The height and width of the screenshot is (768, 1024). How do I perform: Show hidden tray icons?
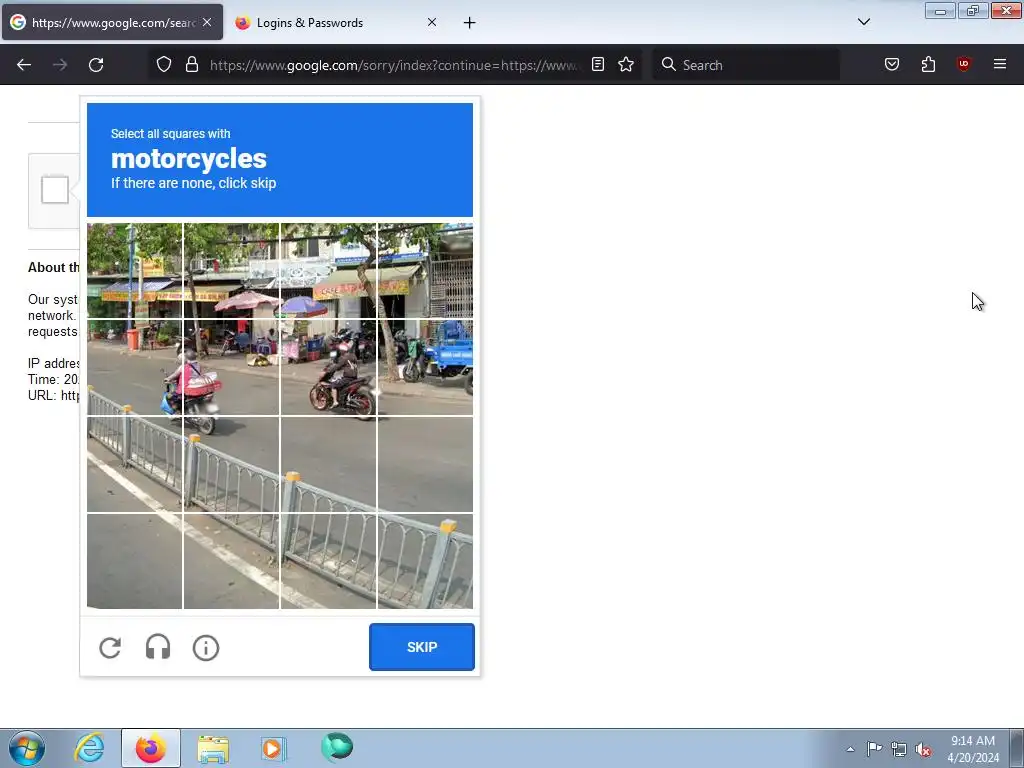pyautogui.click(x=850, y=749)
